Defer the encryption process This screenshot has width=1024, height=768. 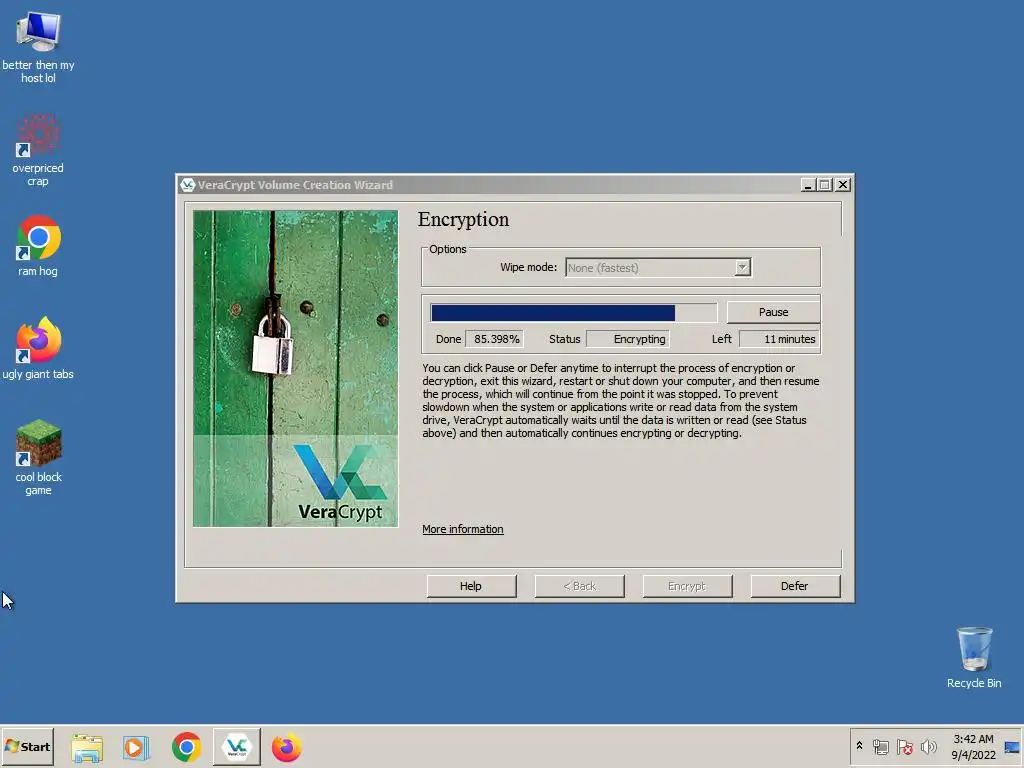[x=795, y=586]
